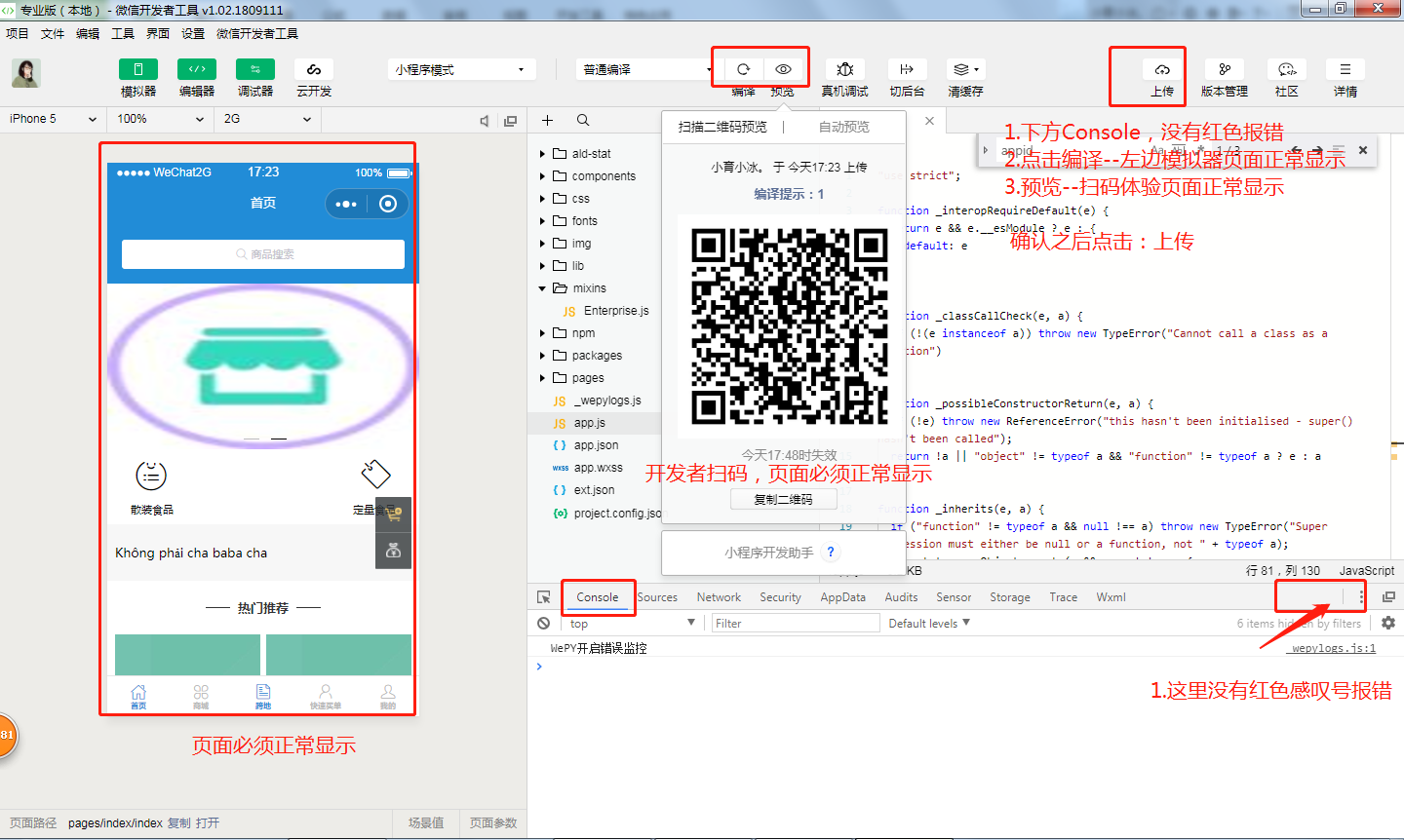Click the mini program capsule close circle
The width and height of the screenshot is (1404, 840).
click(388, 204)
